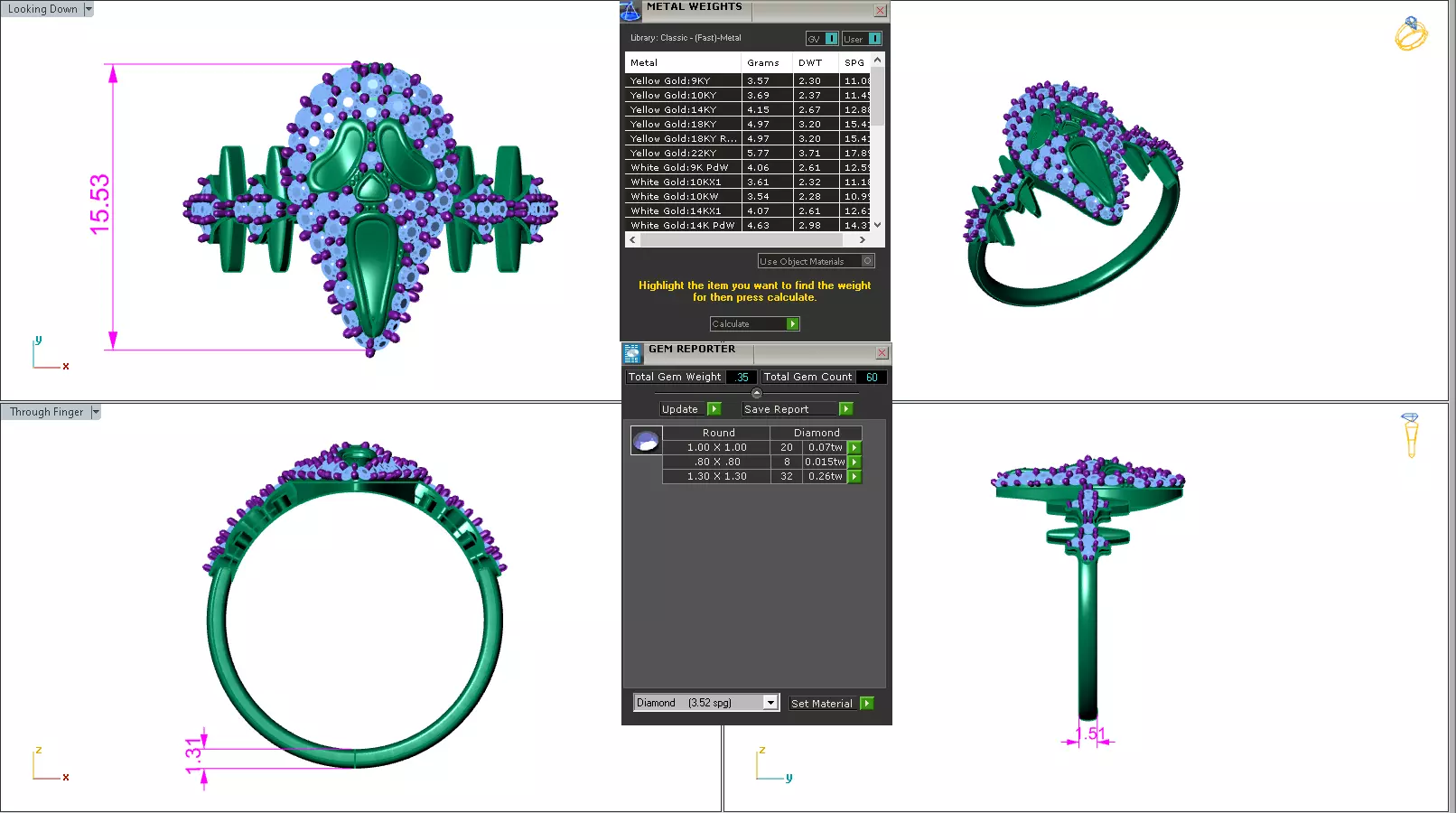Click the 4.15 grams cell for 14KY
The height and width of the screenshot is (813, 1456).
[x=767, y=110]
